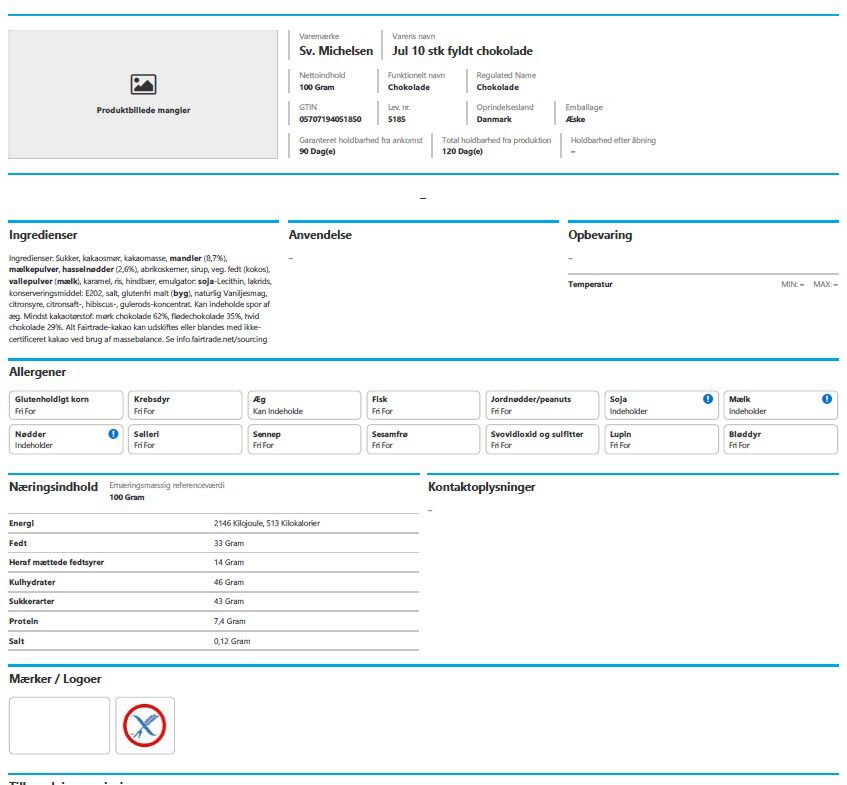
Task: Click the "Mærker / Logoer" section heading
Action: 55,679
